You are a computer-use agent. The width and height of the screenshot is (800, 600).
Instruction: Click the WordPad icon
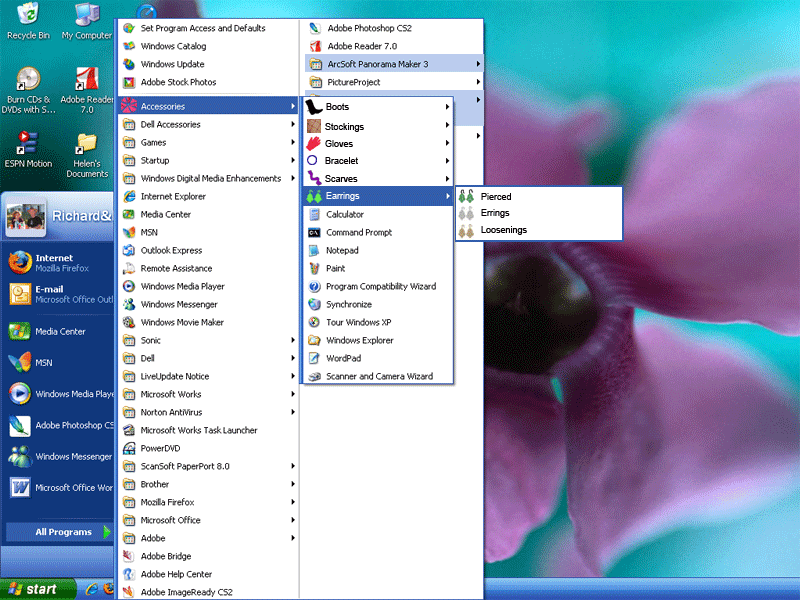tap(314, 358)
